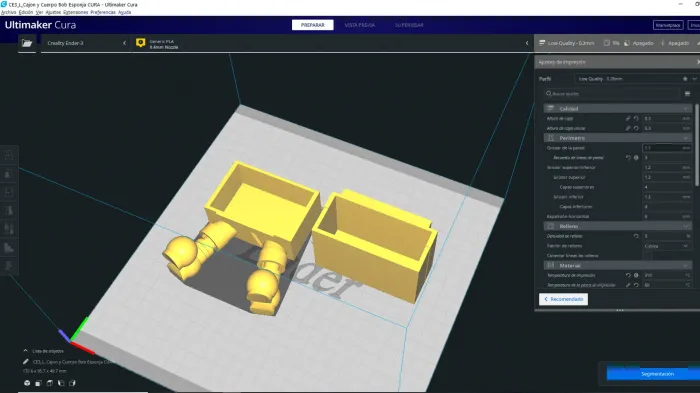Image resolution: width=700 pixels, height=393 pixels.
Task: Click pencil icon to rename the object
Action: tap(25, 362)
